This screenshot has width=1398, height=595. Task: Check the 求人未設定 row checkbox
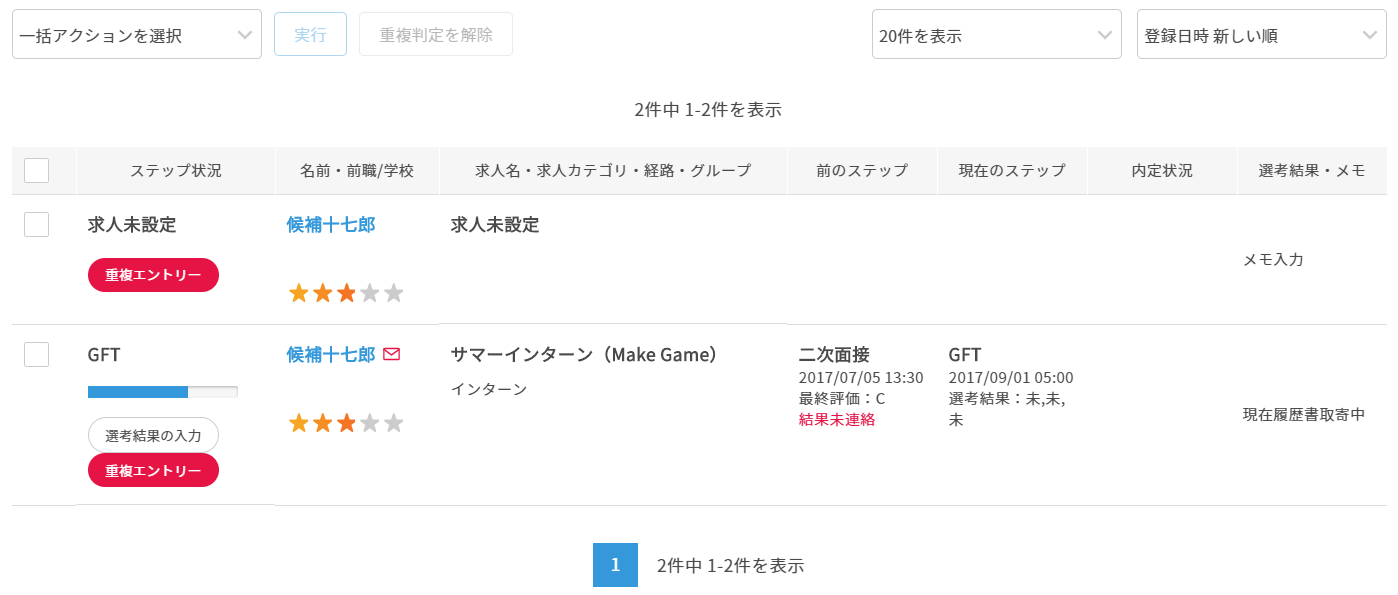[x=36, y=224]
